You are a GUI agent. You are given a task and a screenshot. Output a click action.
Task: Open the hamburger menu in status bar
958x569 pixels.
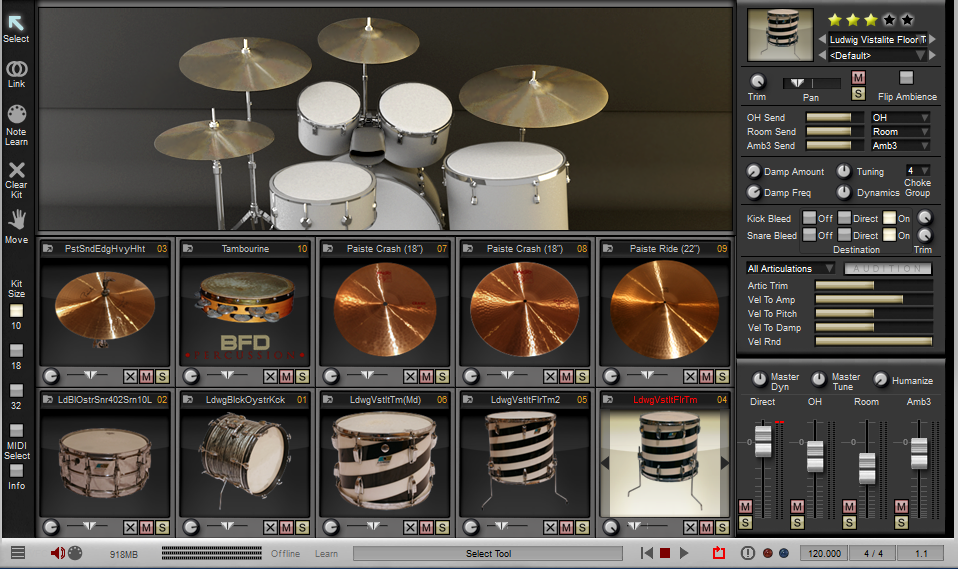click(18, 552)
